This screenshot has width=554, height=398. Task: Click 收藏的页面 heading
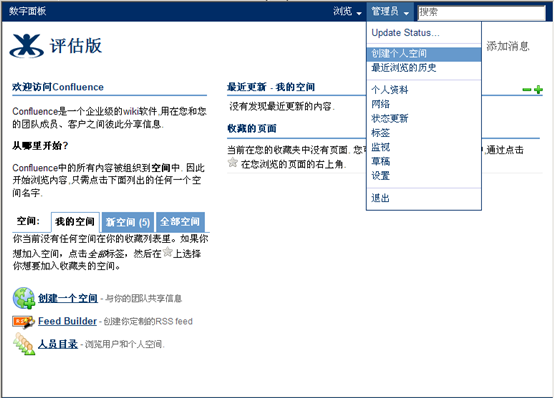(252, 128)
